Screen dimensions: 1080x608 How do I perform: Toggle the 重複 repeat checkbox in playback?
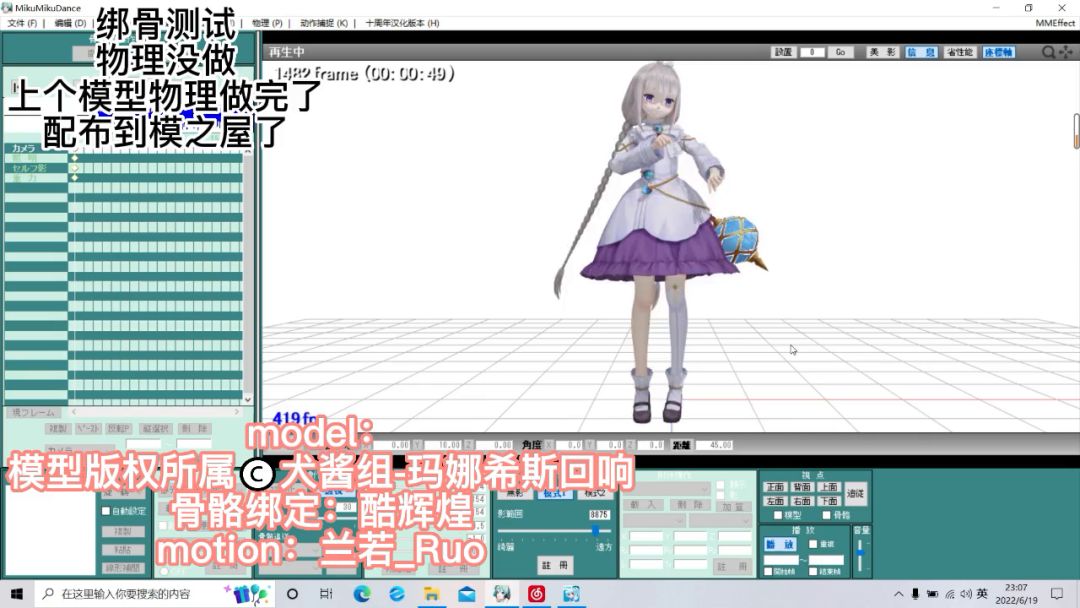[x=812, y=544]
